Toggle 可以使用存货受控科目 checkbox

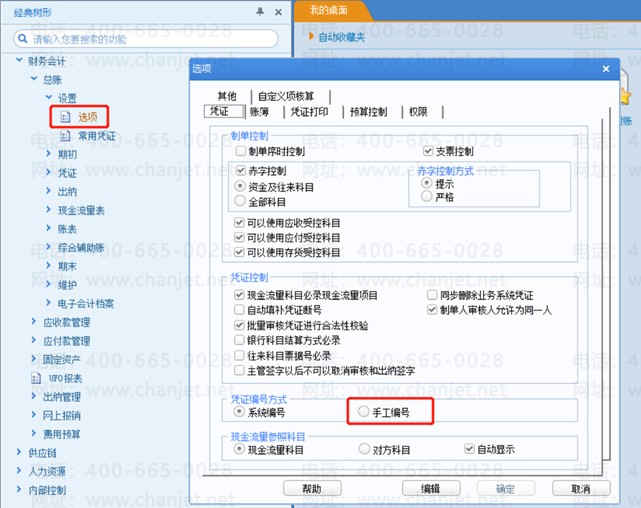pyautogui.click(x=239, y=252)
